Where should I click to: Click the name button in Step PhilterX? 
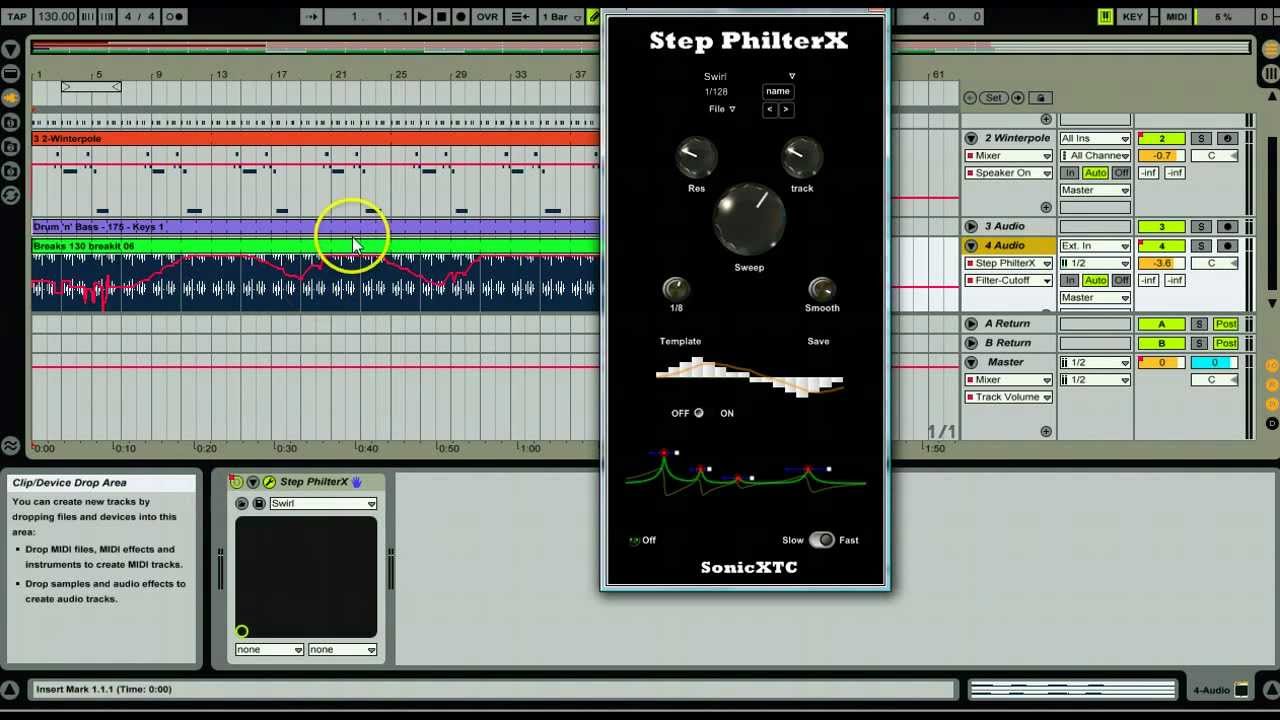click(777, 91)
